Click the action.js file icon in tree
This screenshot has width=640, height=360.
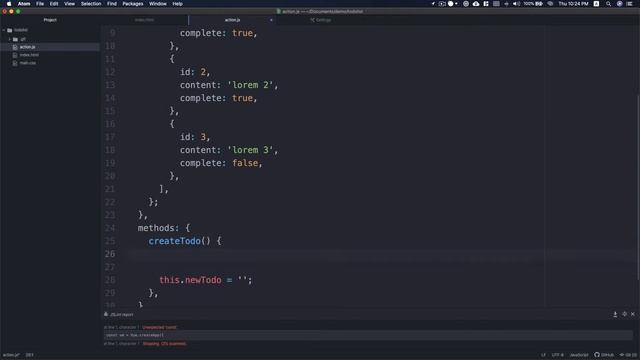tap(15, 47)
